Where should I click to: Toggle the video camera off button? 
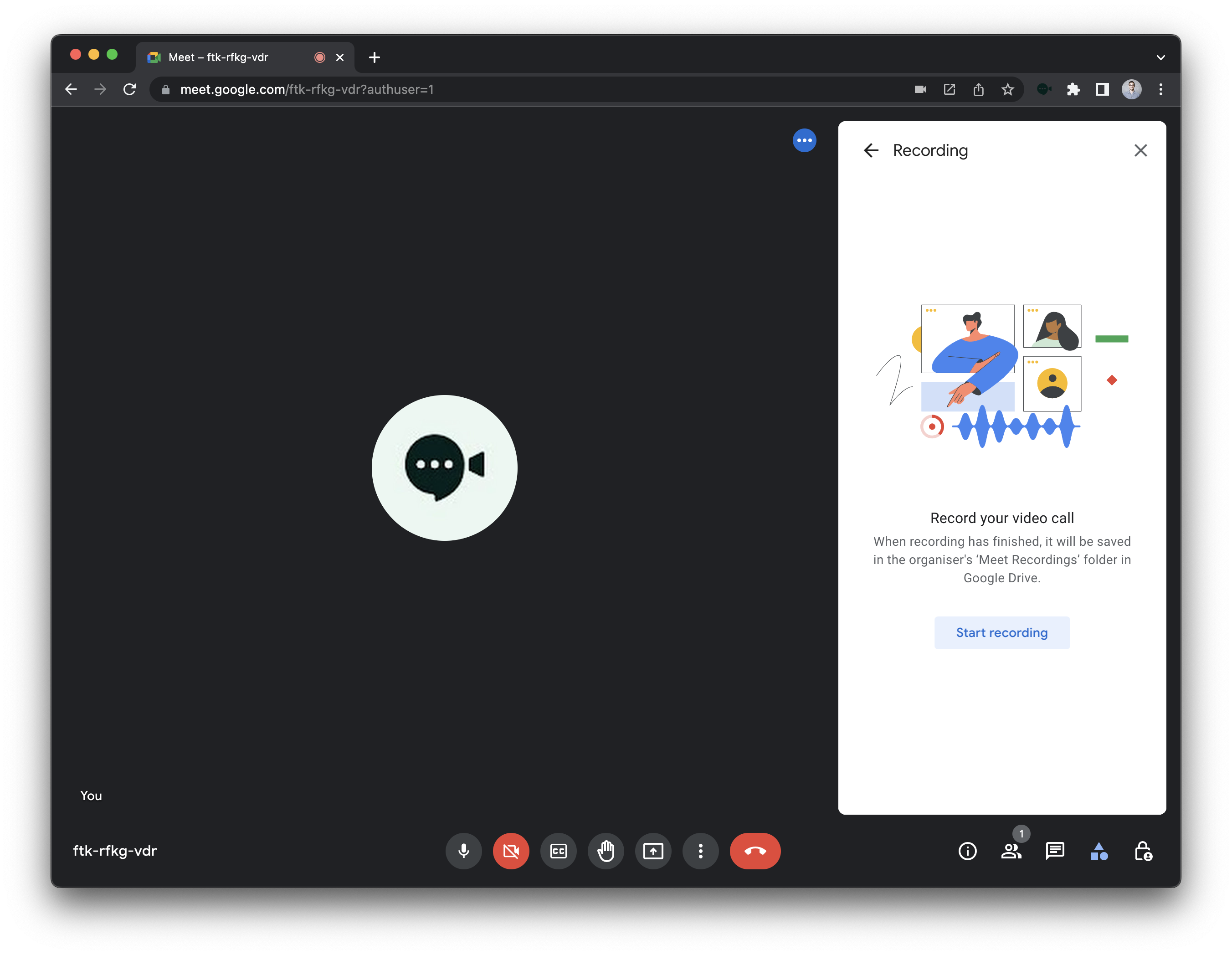click(x=511, y=851)
